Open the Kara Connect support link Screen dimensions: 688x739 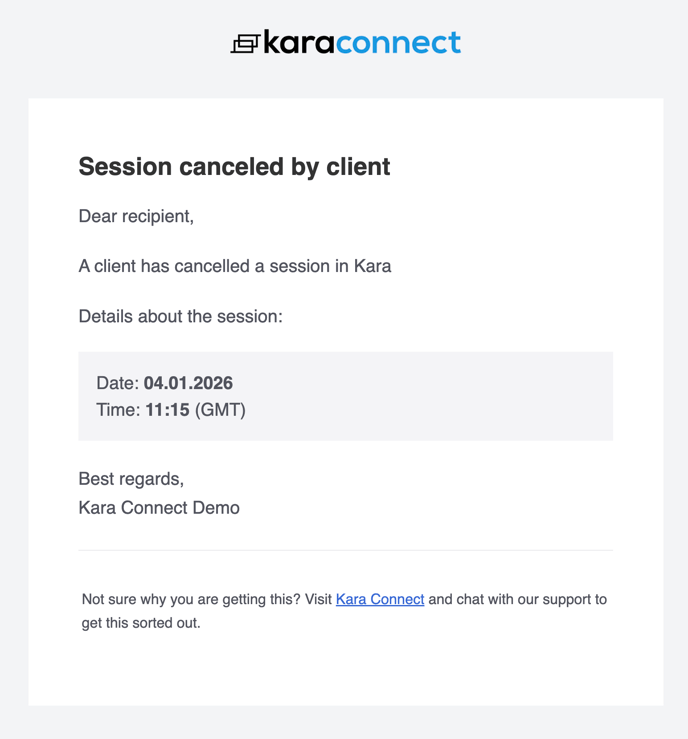[x=380, y=599]
